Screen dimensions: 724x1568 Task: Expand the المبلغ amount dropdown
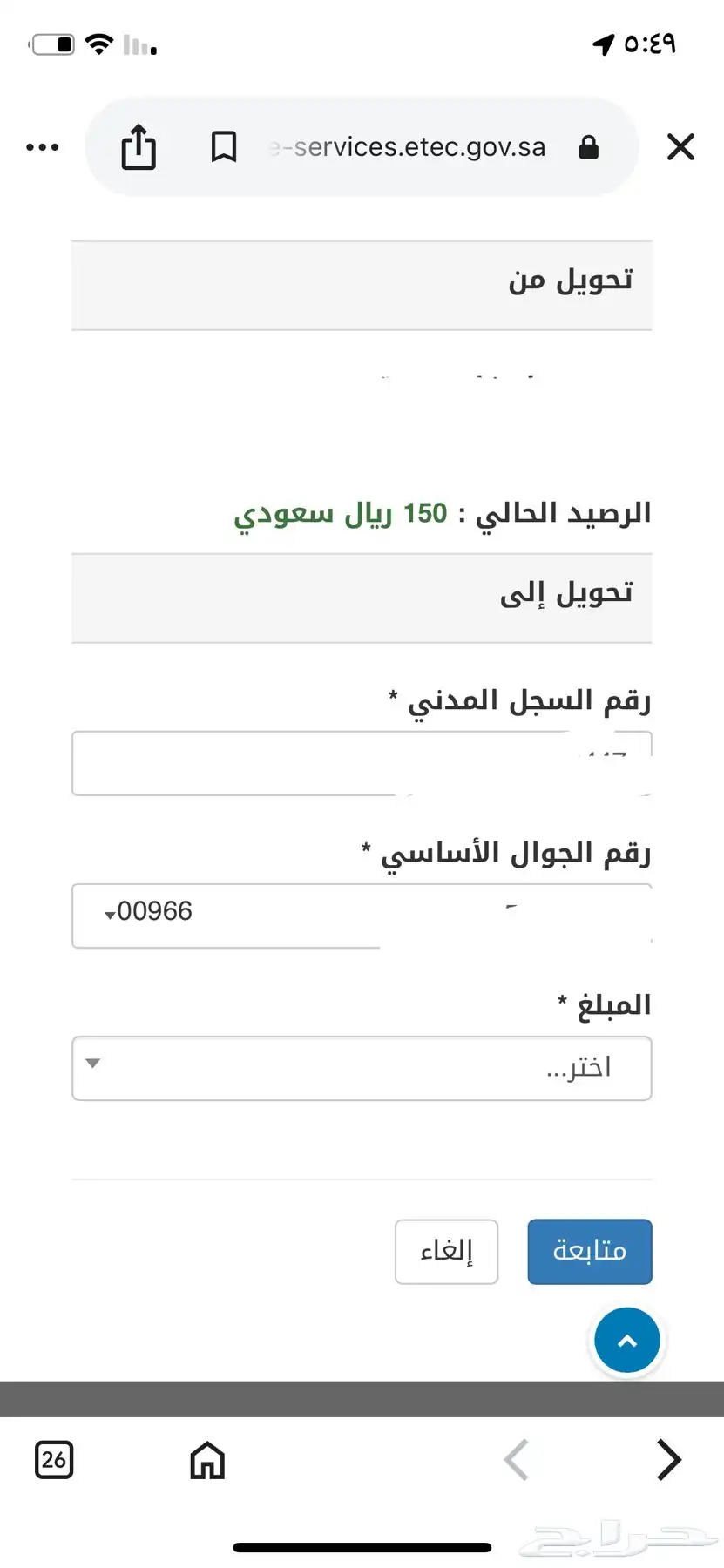362,1068
